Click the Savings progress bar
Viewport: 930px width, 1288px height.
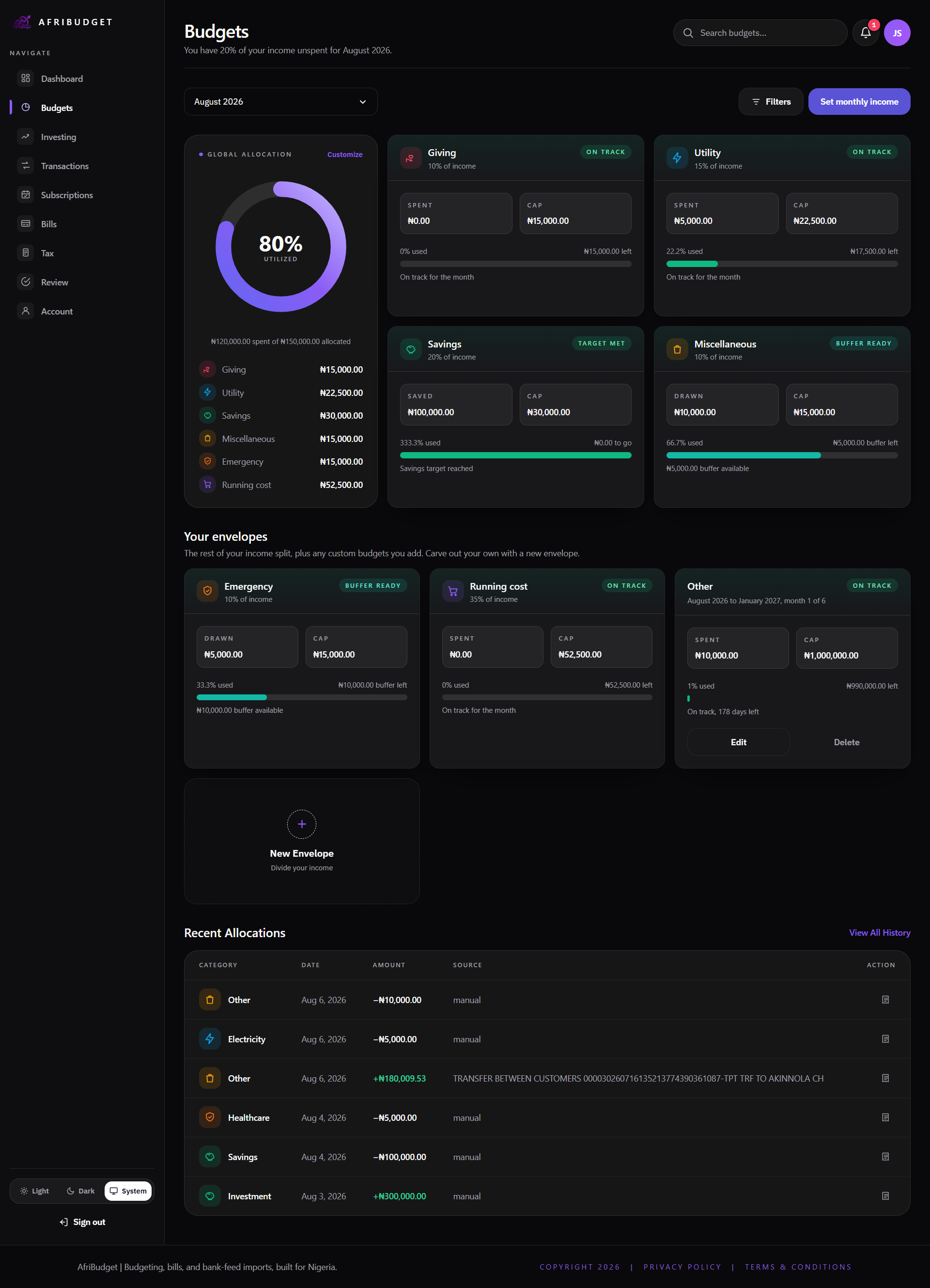click(515, 455)
